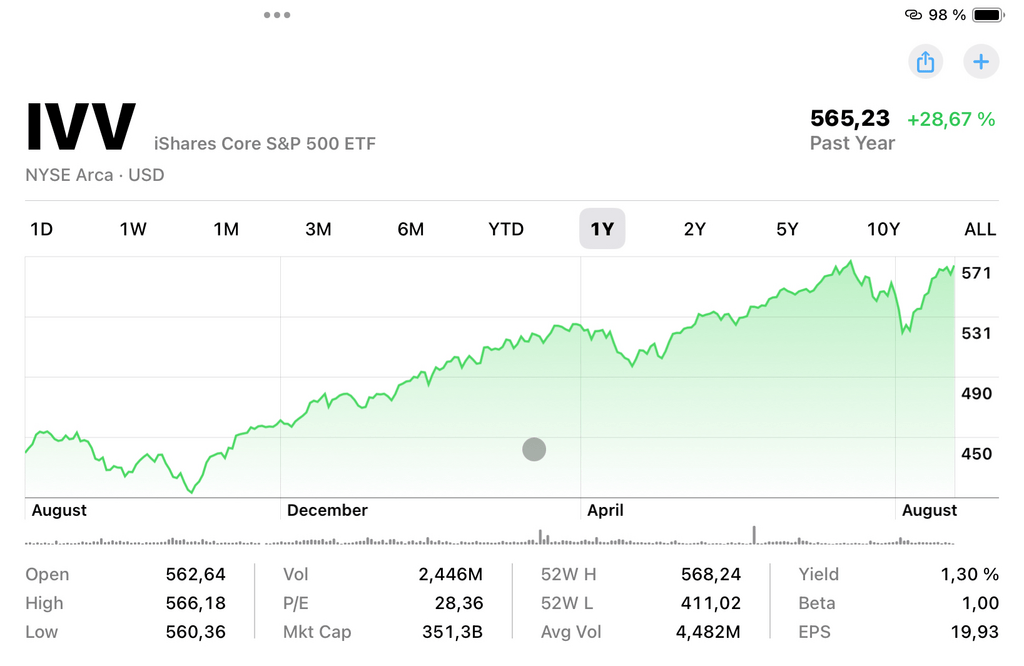Select the 6M chart period
This screenshot has width=1024, height=666.
[x=411, y=229]
